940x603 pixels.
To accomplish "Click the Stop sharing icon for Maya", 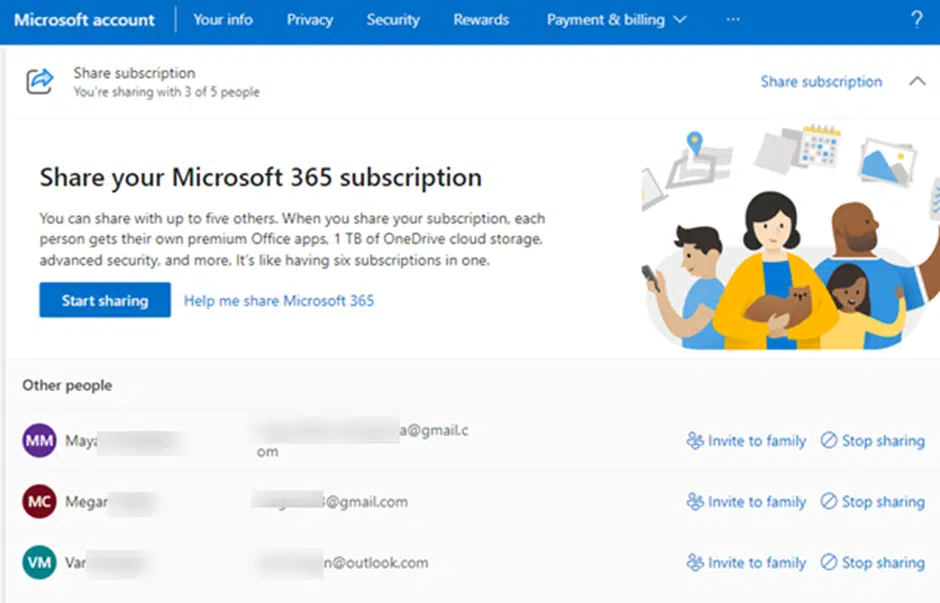I will [x=828, y=441].
